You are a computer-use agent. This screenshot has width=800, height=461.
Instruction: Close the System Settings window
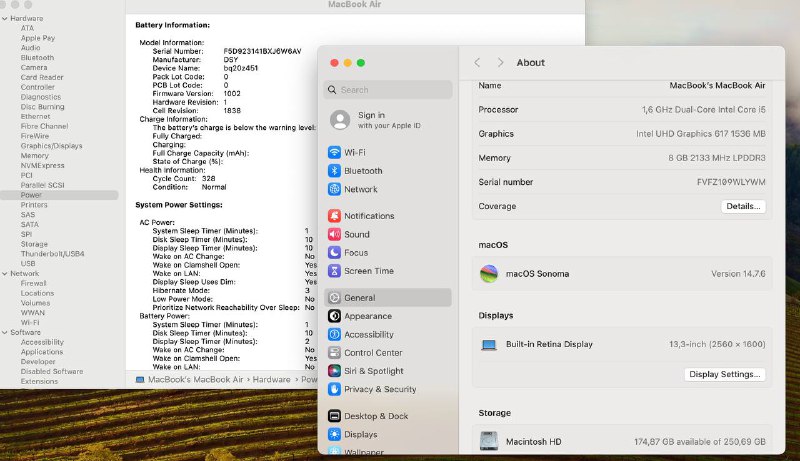(x=334, y=63)
